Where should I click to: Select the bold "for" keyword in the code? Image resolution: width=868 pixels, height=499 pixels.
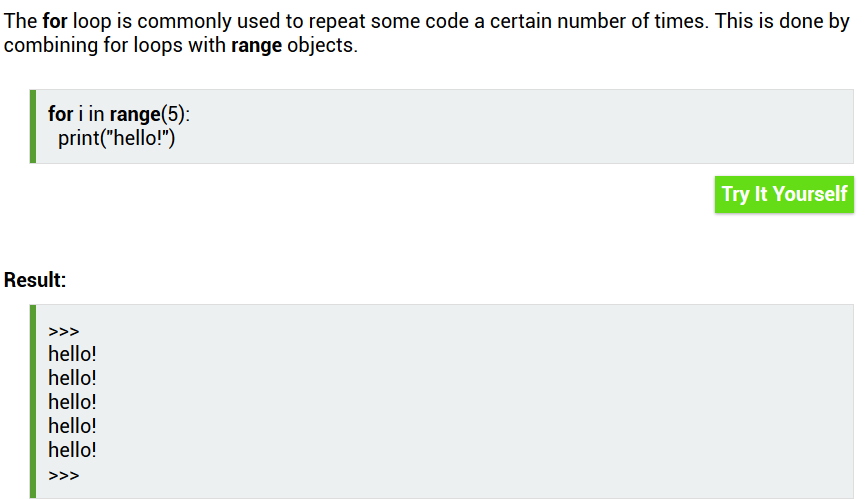click(60, 114)
